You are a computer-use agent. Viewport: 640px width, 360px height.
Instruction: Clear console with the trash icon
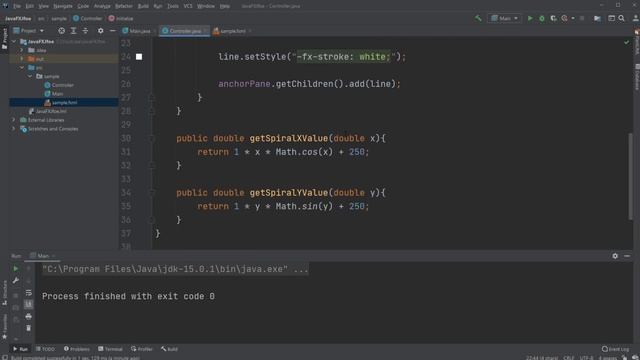28,328
